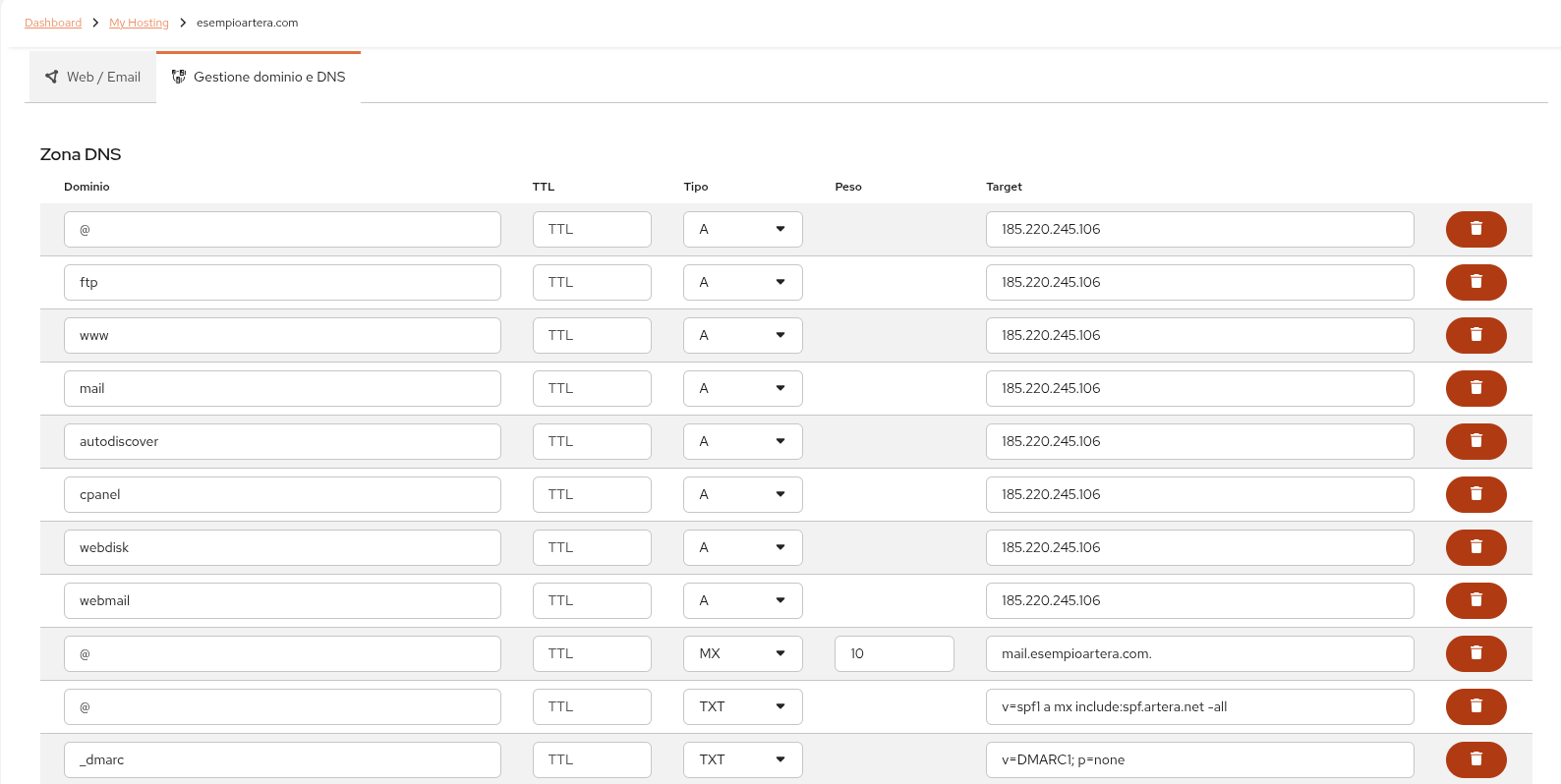Open type dropdown for webmail record
Image resolution: width=1561 pixels, height=784 pixels.
pyautogui.click(x=743, y=600)
